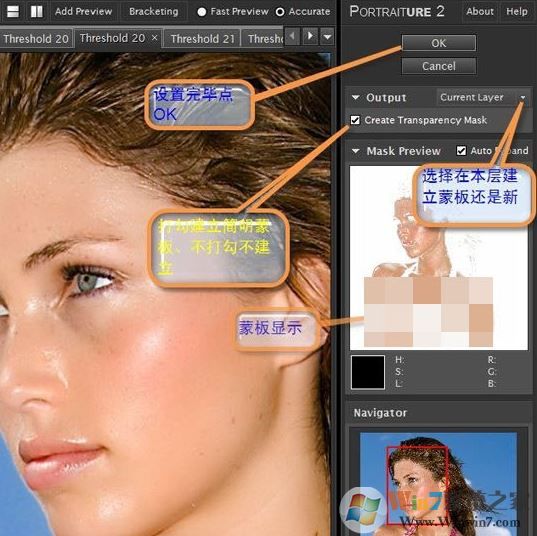Image resolution: width=537 pixels, height=536 pixels.
Task: Collapse the Output section
Action: tap(355, 97)
